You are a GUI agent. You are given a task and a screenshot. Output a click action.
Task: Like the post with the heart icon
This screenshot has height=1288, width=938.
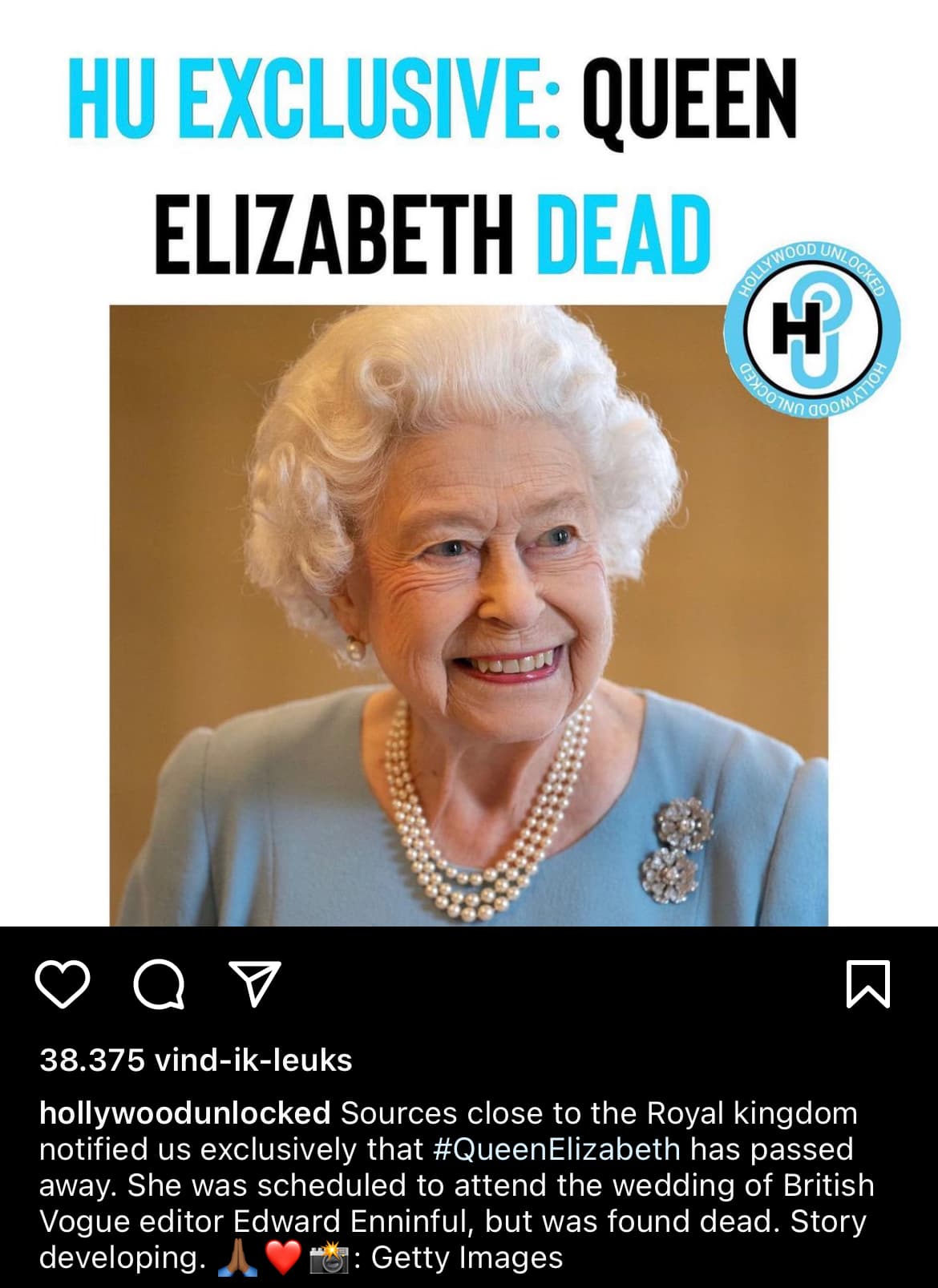pyautogui.click(x=63, y=983)
